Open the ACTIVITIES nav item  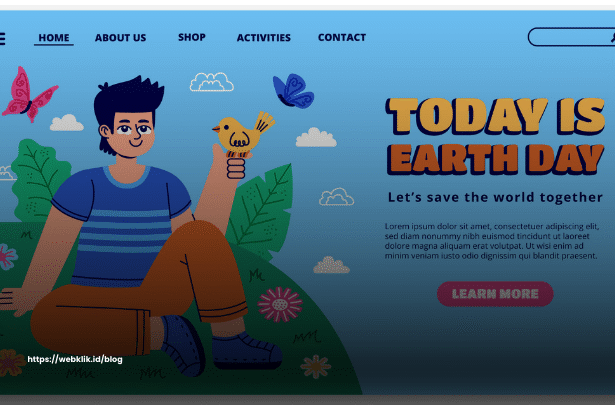point(264,38)
